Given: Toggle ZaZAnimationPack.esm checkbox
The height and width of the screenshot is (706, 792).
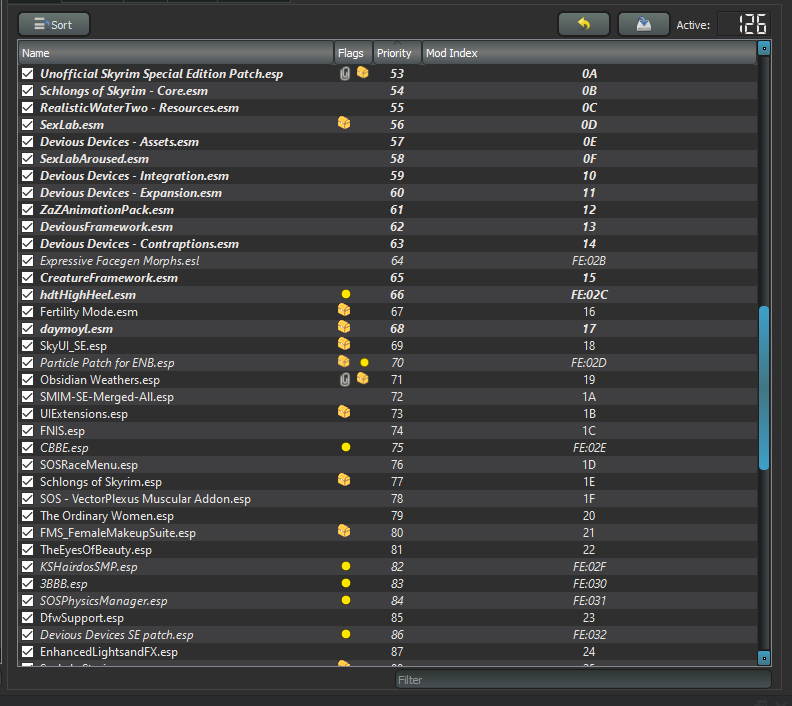Looking at the screenshot, I should (x=27, y=210).
